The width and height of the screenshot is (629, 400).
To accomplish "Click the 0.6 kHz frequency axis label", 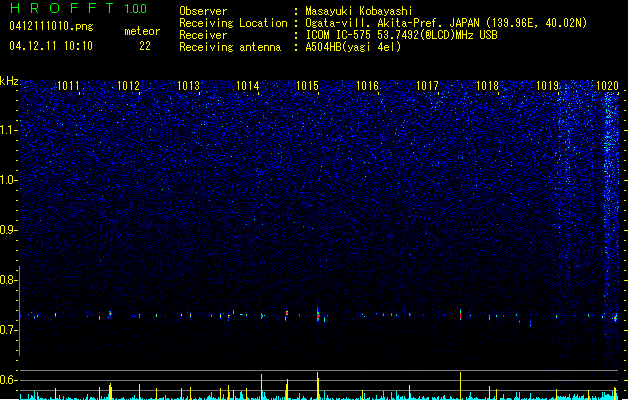I will pyautogui.click(x=9, y=380).
